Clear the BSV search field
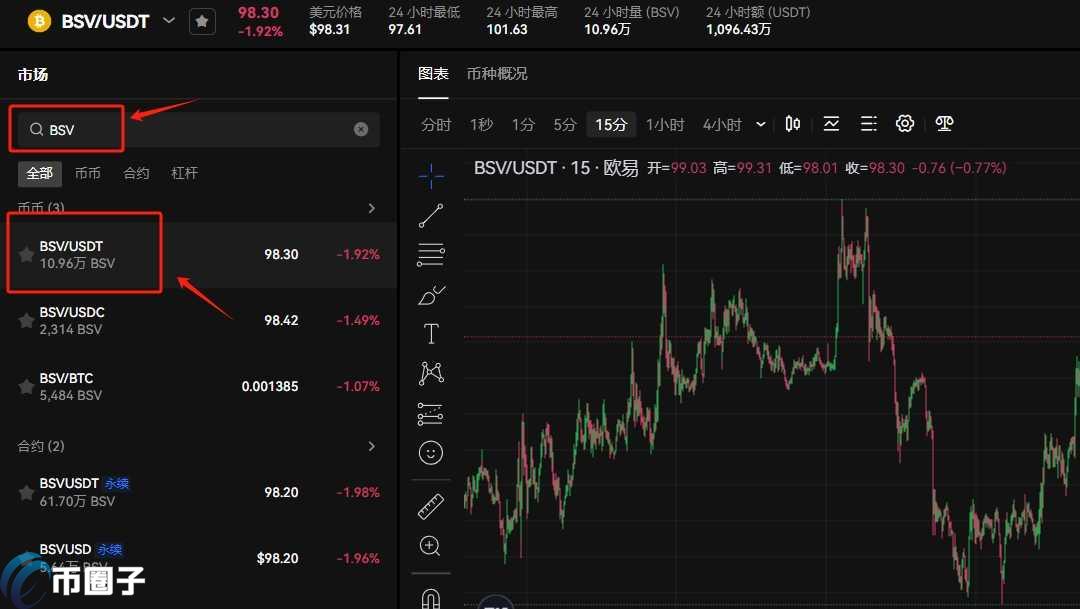 tap(361, 129)
